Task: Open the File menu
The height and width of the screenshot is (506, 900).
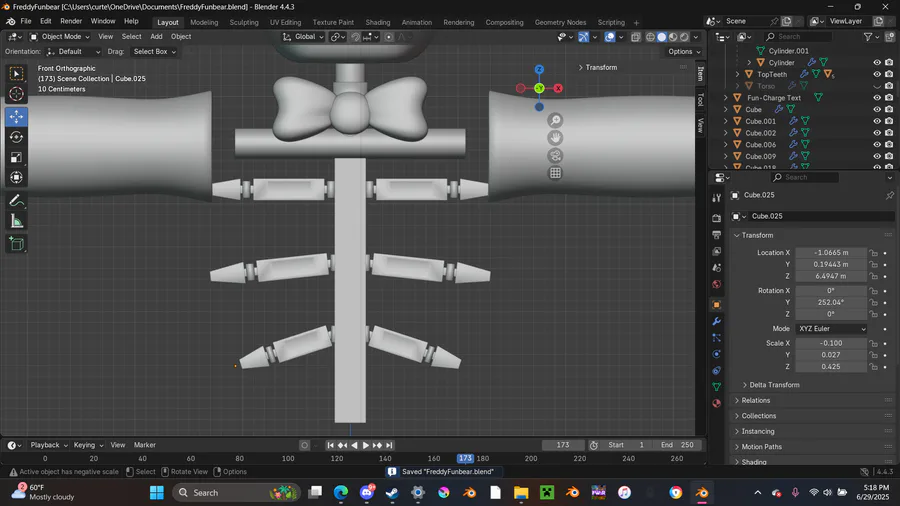Action: click(x=26, y=21)
